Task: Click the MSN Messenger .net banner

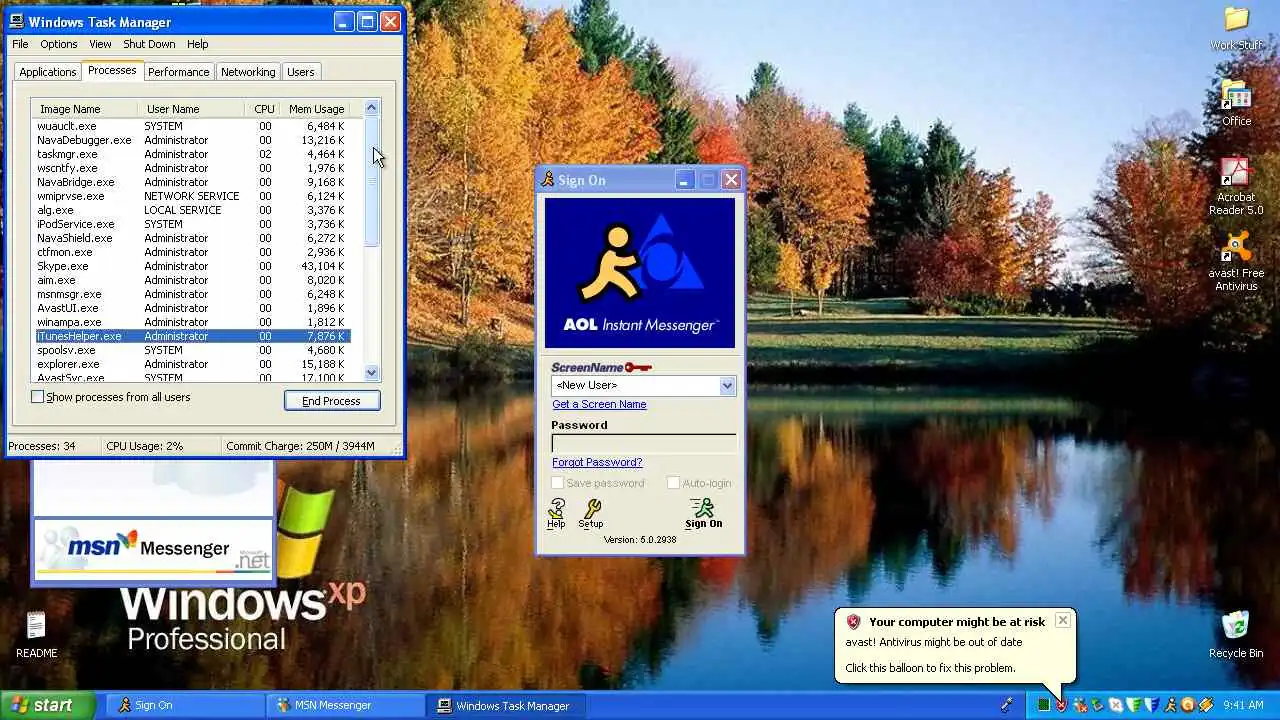Action: tap(153, 548)
